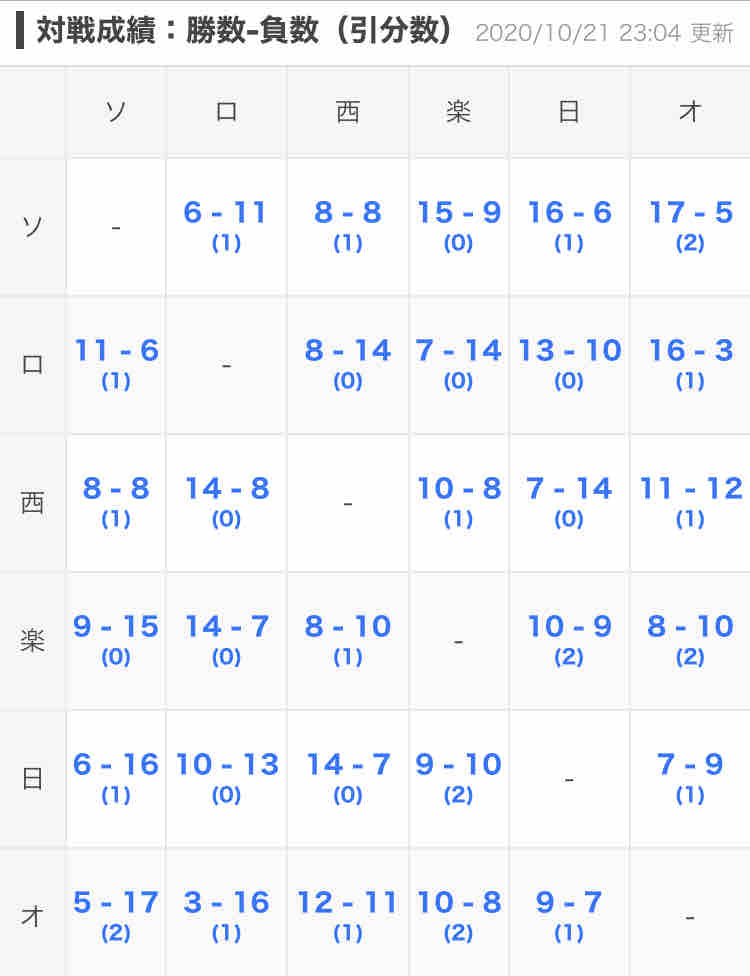Open the ソ vs オ 17 - 5 record
Screen dimensions: 750x976
point(690,213)
